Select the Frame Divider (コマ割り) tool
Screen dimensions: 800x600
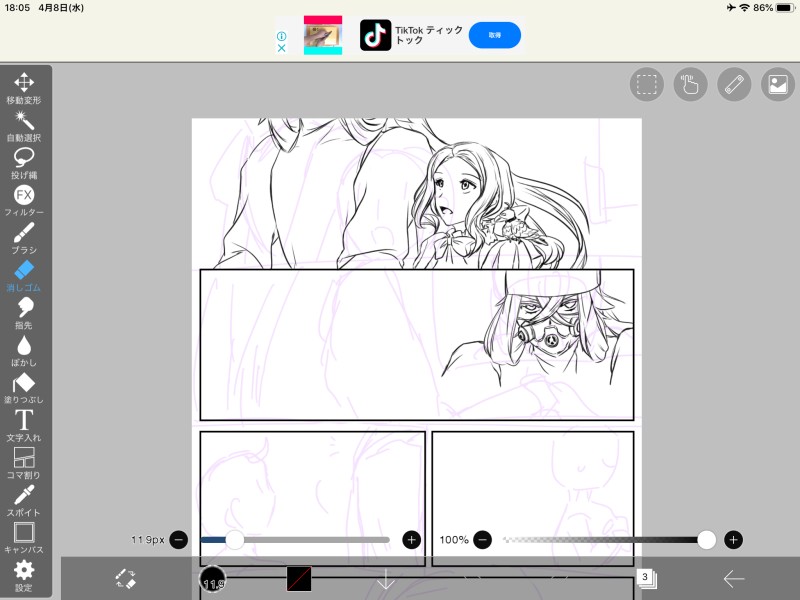[x=24, y=463]
